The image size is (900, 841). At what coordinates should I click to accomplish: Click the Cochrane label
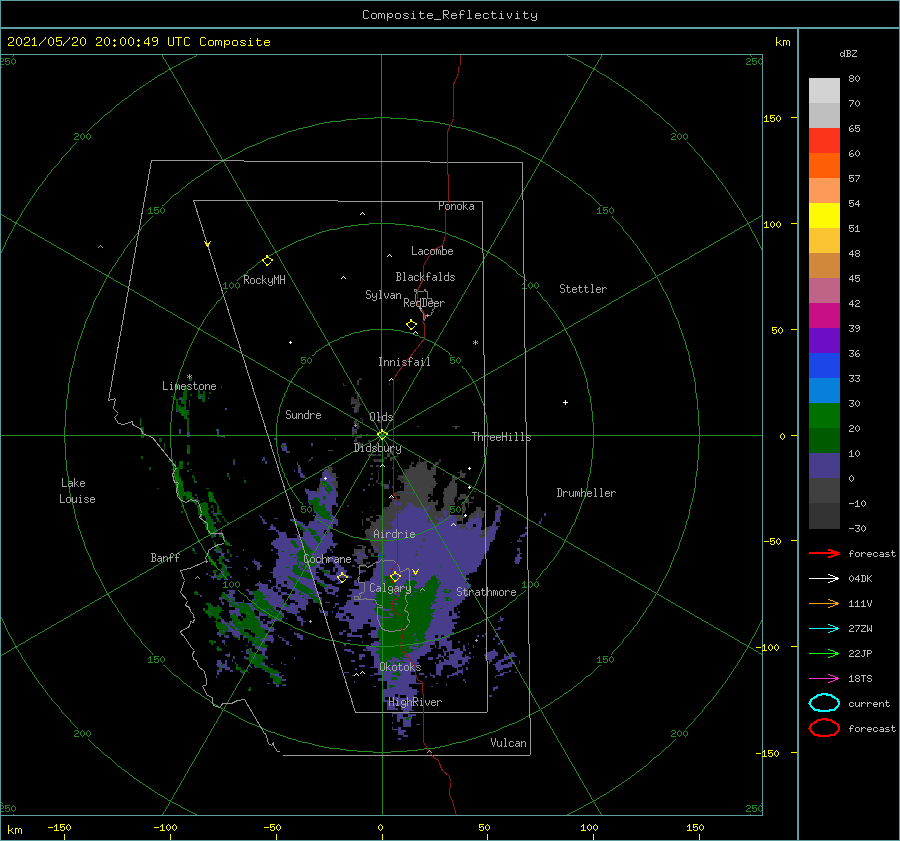point(327,559)
